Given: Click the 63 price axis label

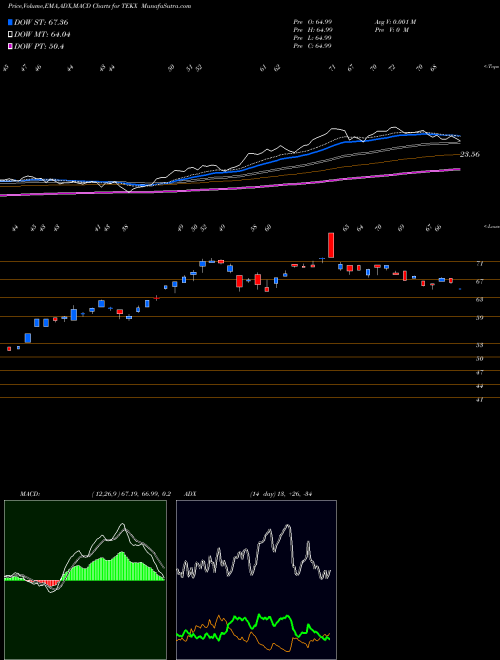Looking at the screenshot, I should click(479, 300).
